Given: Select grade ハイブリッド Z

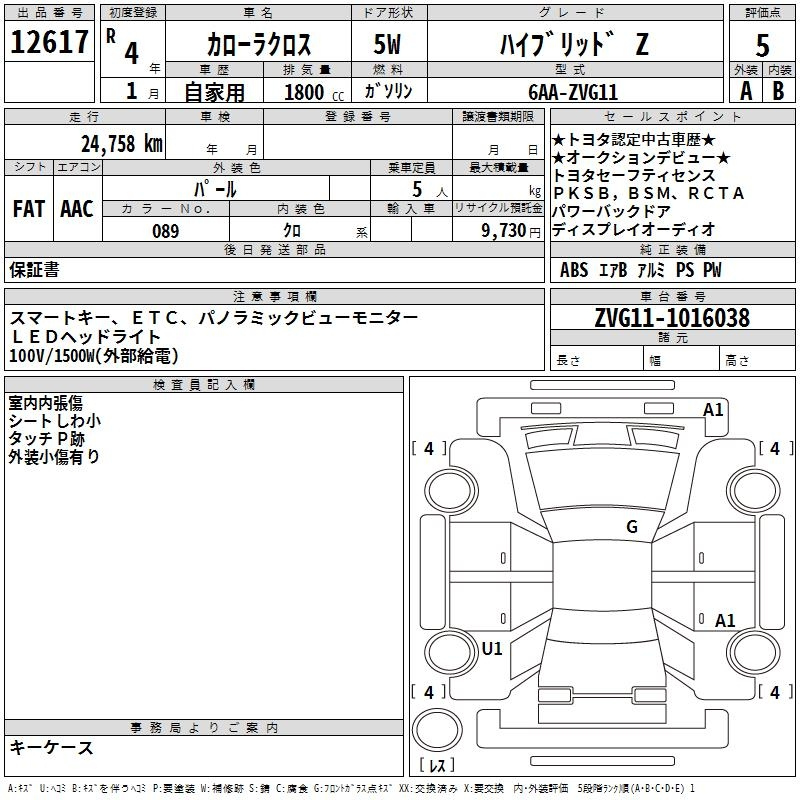Looking at the screenshot, I should (574, 44).
